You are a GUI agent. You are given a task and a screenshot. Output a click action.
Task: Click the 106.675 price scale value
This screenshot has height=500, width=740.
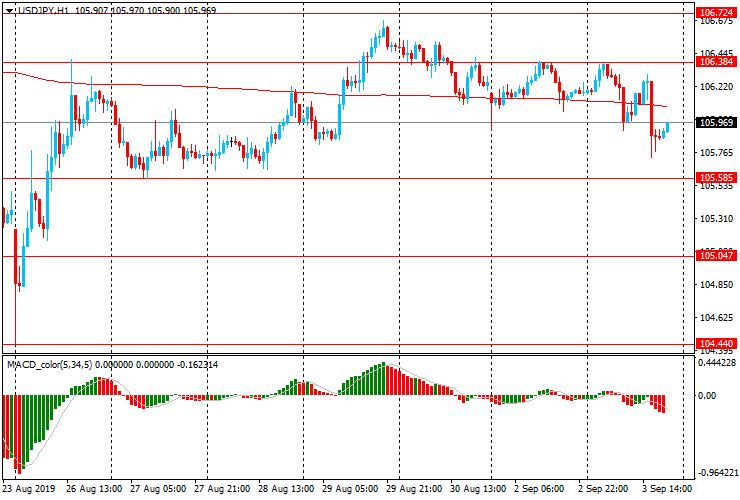716,22
